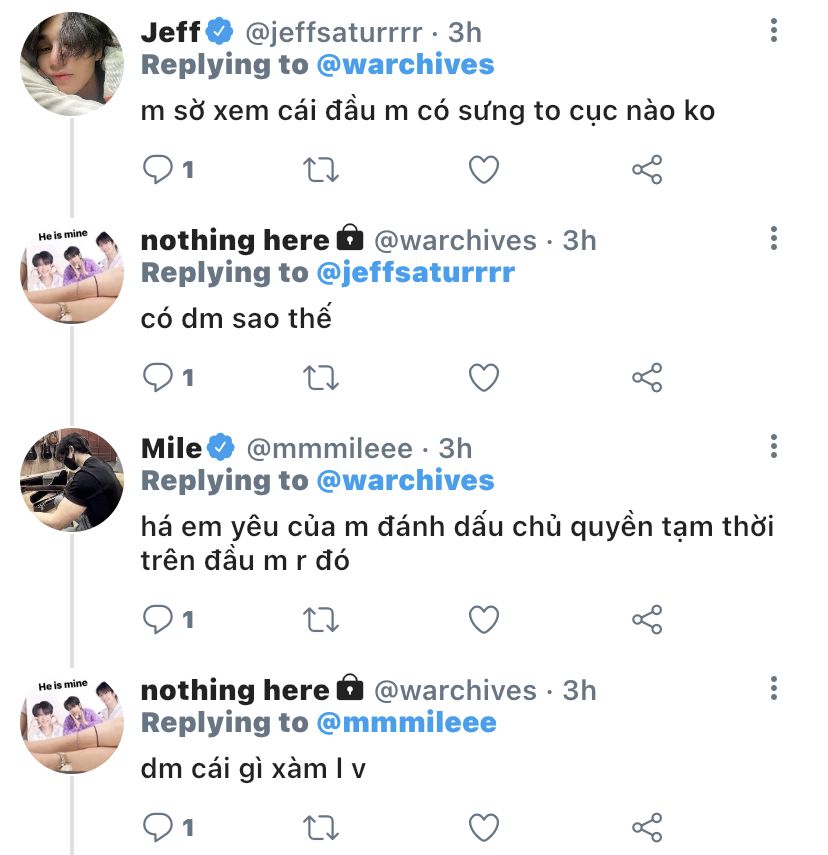Retweet Mile's tweet
This screenshot has width=828, height=855.
click(321, 619)
